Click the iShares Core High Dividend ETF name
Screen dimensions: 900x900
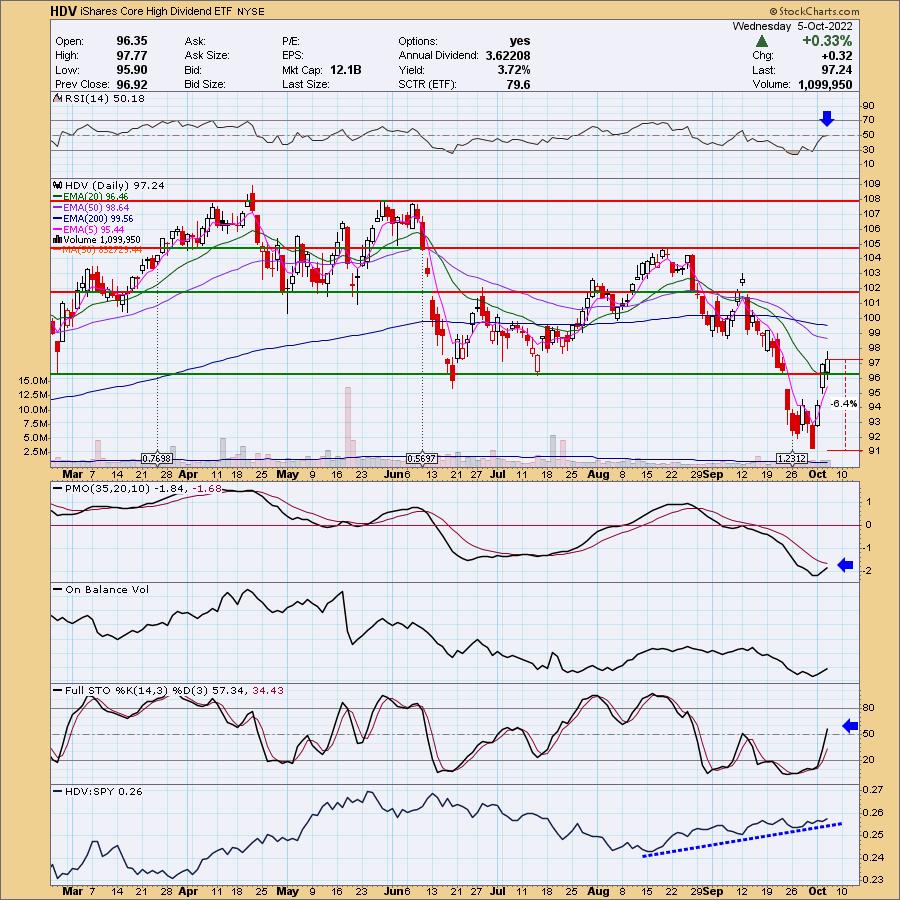pyautogui.click(x=156, y=11)
